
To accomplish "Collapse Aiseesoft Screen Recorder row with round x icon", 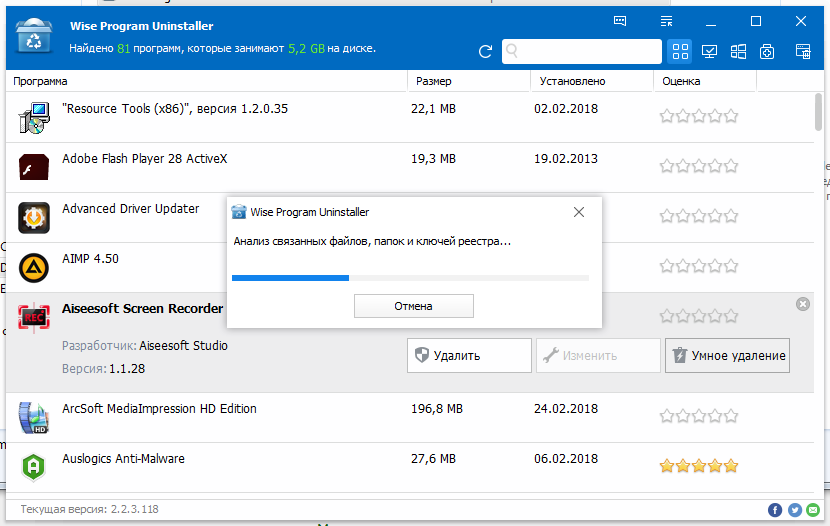I will 802,304.
